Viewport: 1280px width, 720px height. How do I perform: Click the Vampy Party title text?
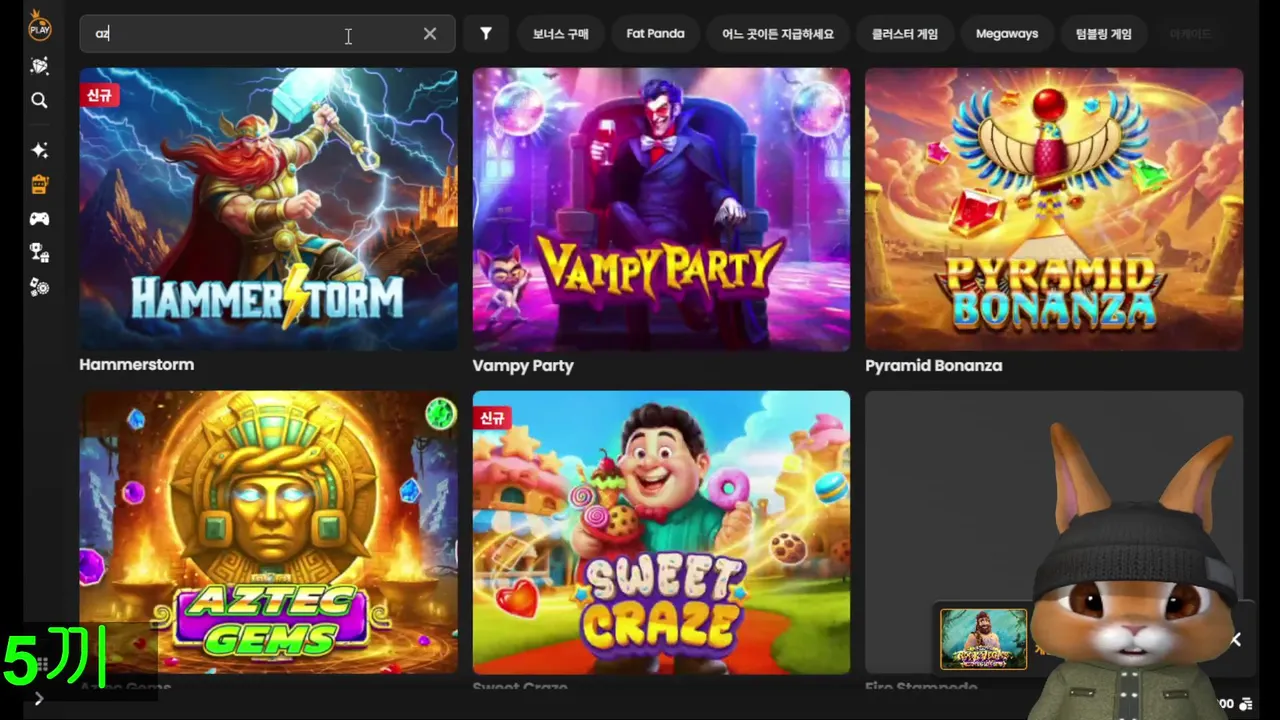523,366
